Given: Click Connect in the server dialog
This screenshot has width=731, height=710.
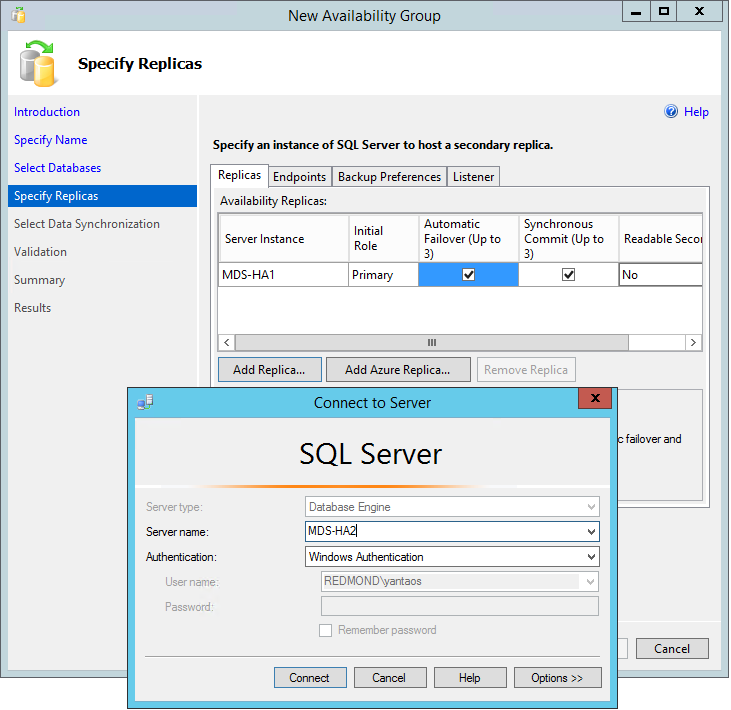Looking at the screenshot, I should (310, 677).
